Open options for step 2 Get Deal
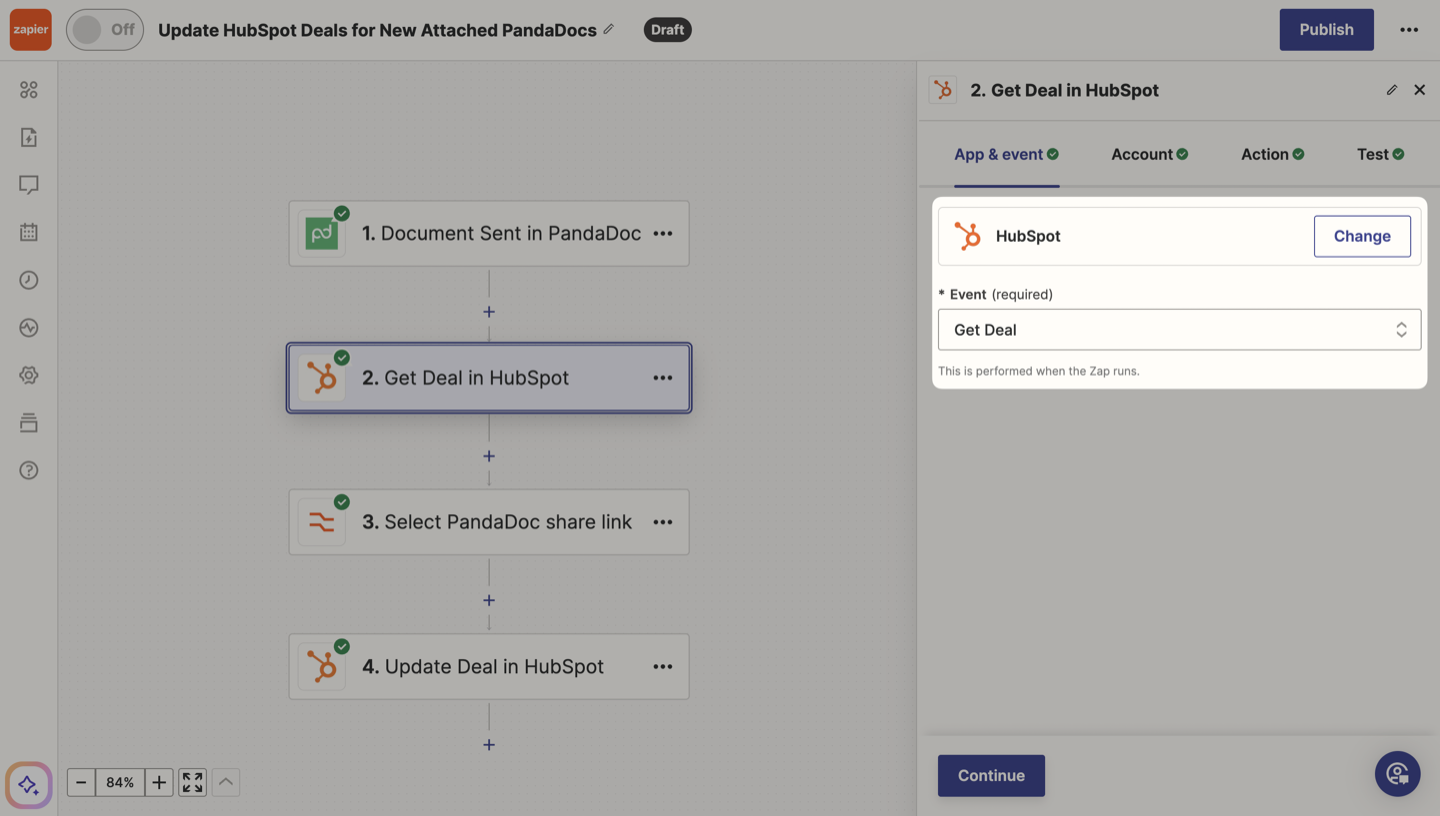1440x816 pixels. pos(663,378)
